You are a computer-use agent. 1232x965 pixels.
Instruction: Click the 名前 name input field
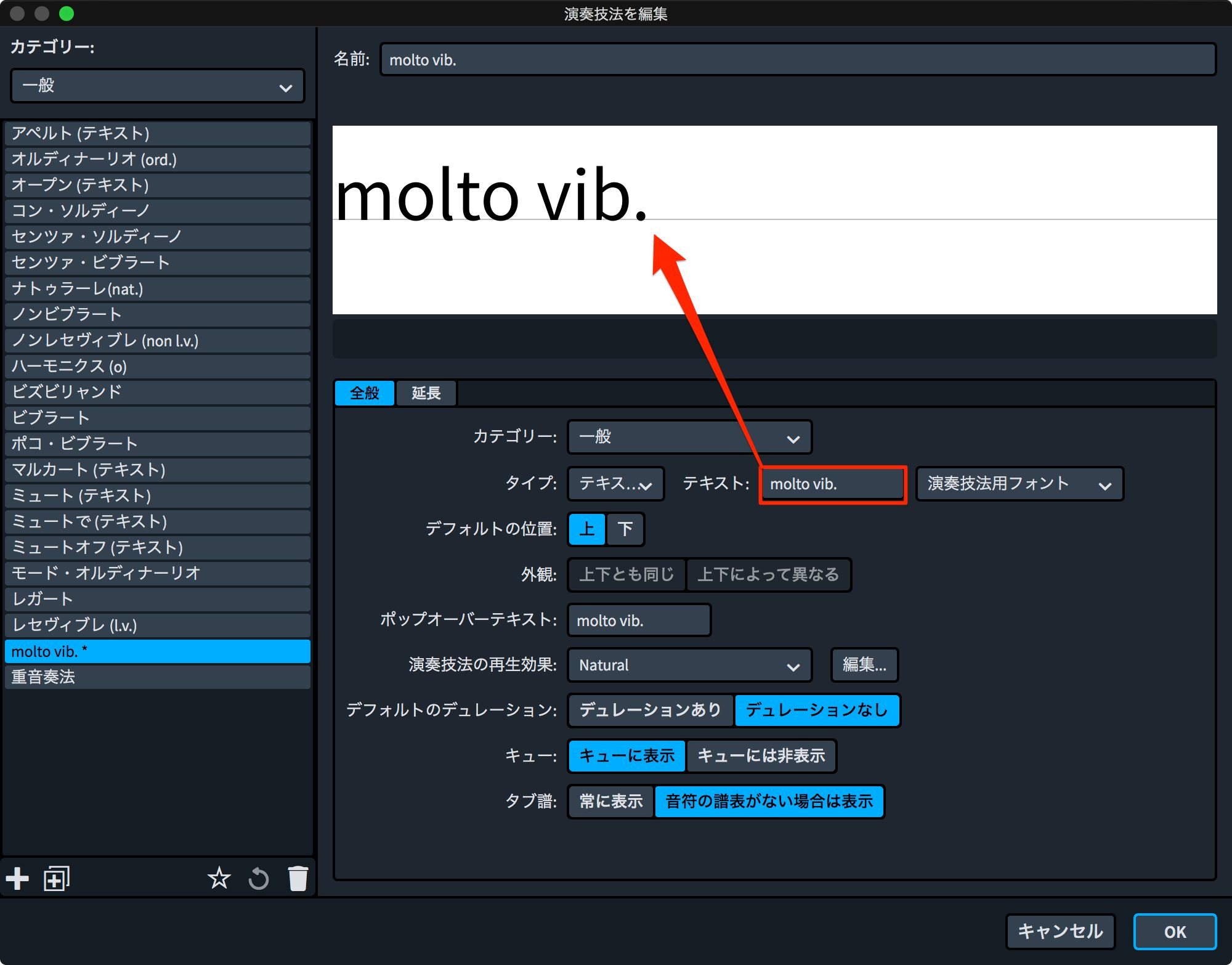(798, 60)
